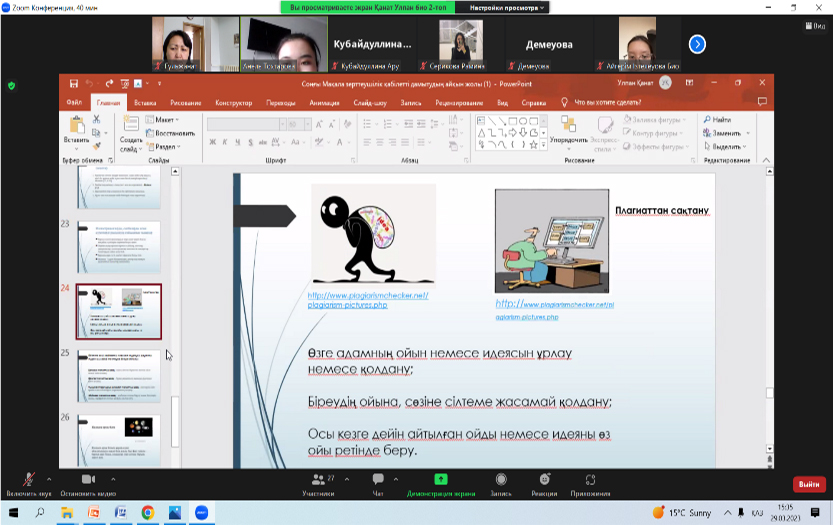This screenshot has height=525, width=833.
Task: Open the Анимация ribbon tab
Action: [x=324, y=102]
